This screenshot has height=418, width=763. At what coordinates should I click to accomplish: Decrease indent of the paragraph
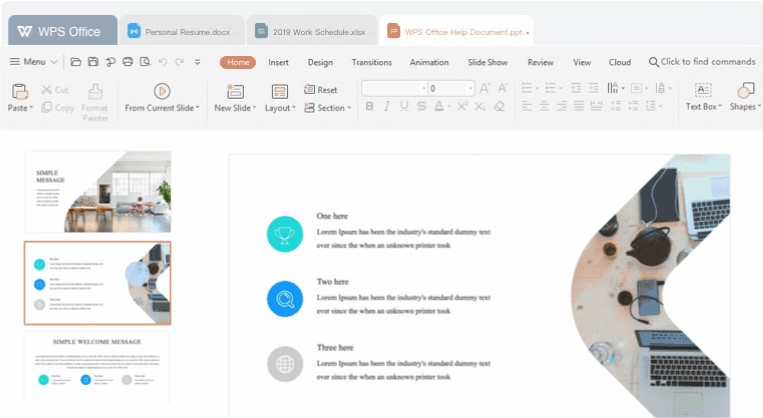576,88
